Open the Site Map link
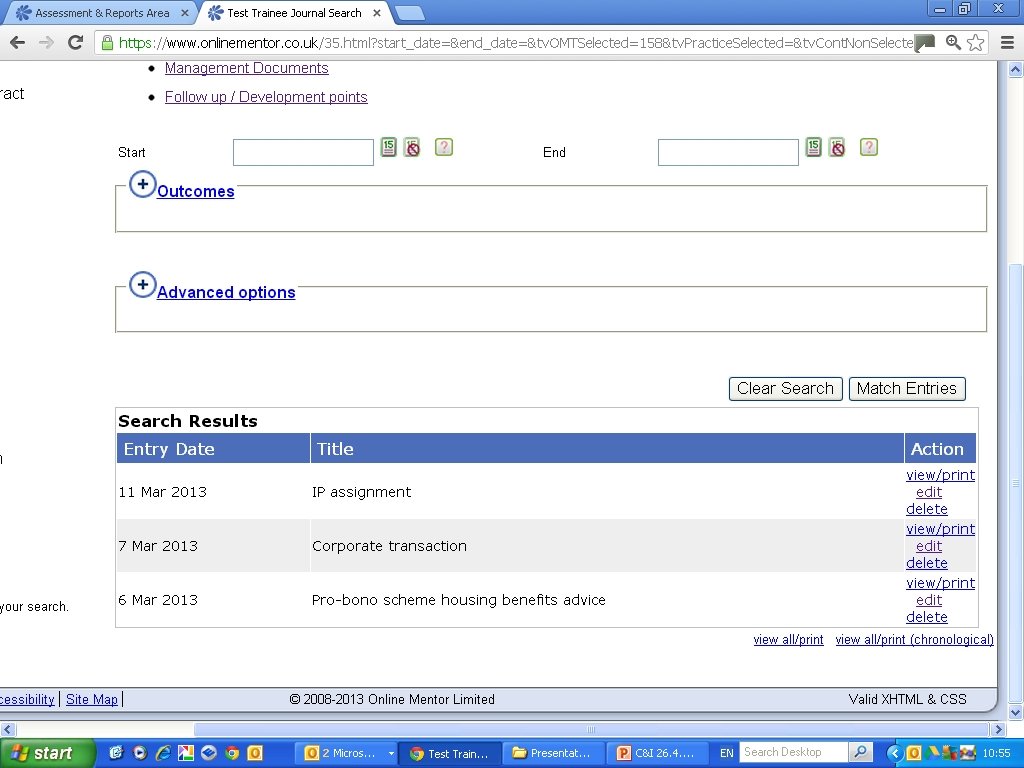Screen dimensions: 1024x768 coord(91,699)
